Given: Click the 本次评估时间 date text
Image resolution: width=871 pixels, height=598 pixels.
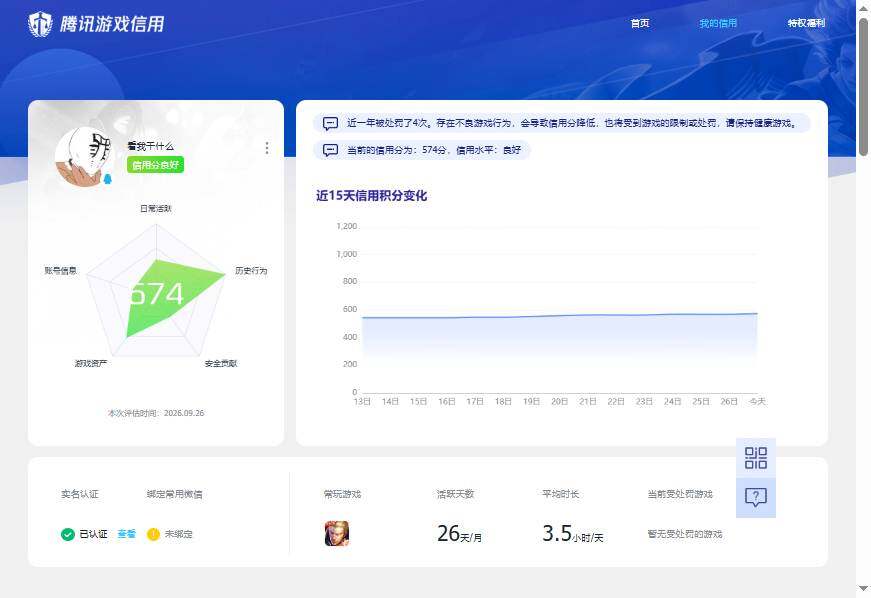Looking at the screenshot, I should coord(156,413).
